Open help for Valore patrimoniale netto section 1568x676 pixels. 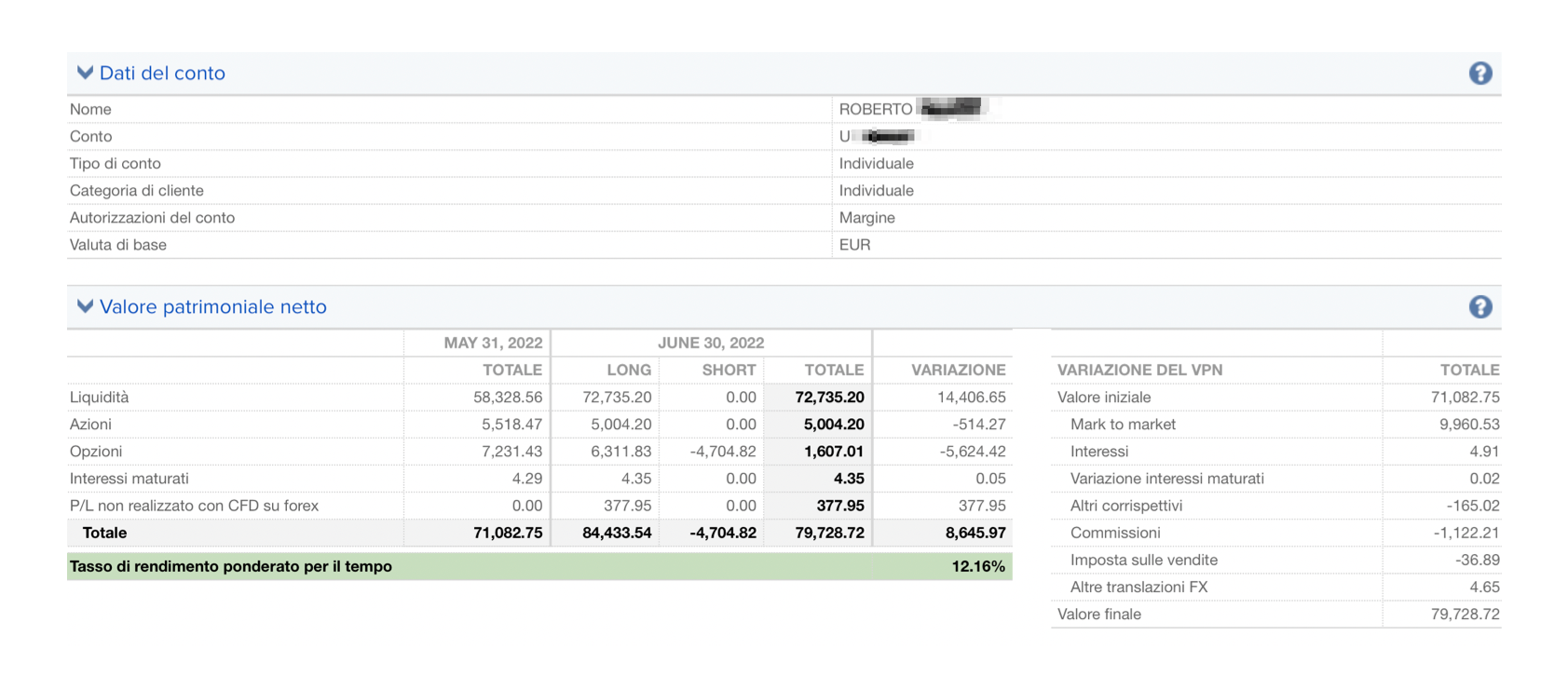click(1479, 307)
